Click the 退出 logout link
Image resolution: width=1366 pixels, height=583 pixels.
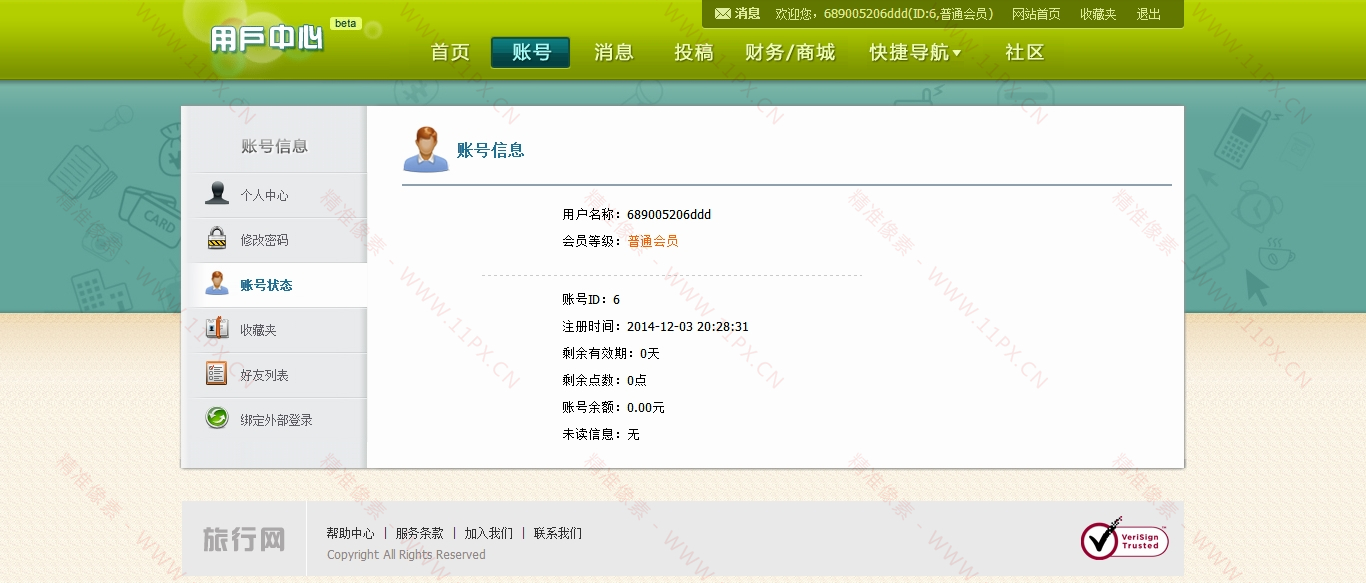coord(1149,14)
